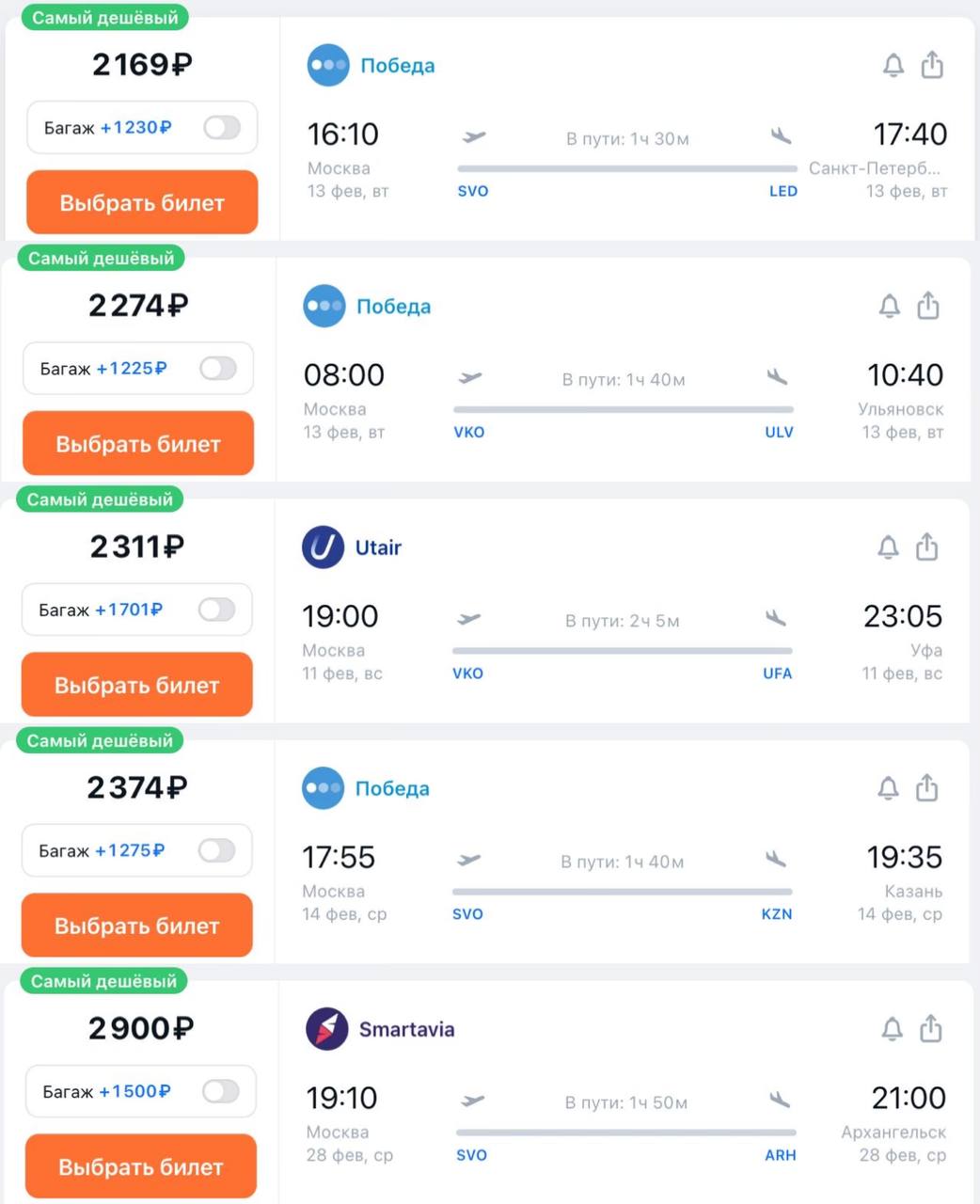The image size is (980, 1204).
Task: Turn on the +1500₽ baggage for Smartavia
Action: pyautogui.click(x=221, y=1091)
